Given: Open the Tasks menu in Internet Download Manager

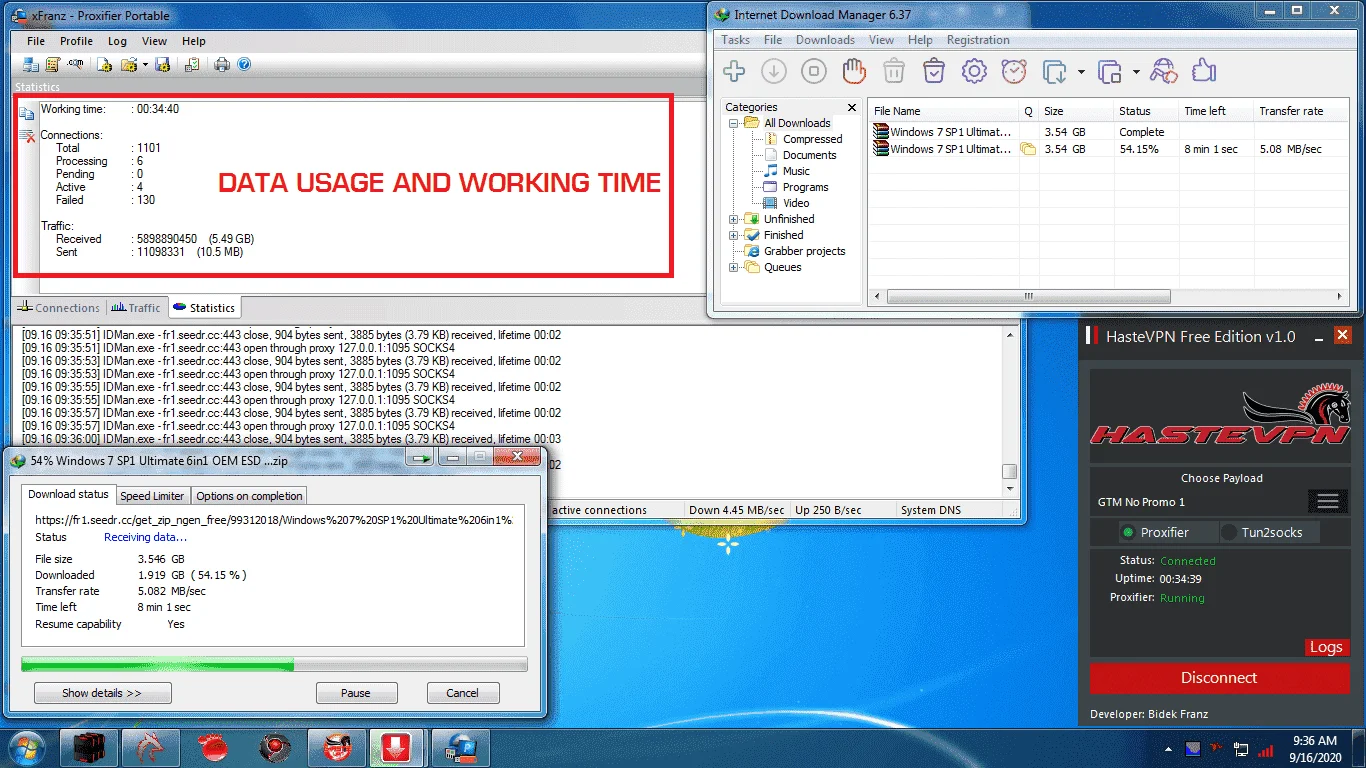Looking at the screenshot, I should (736, 40).
